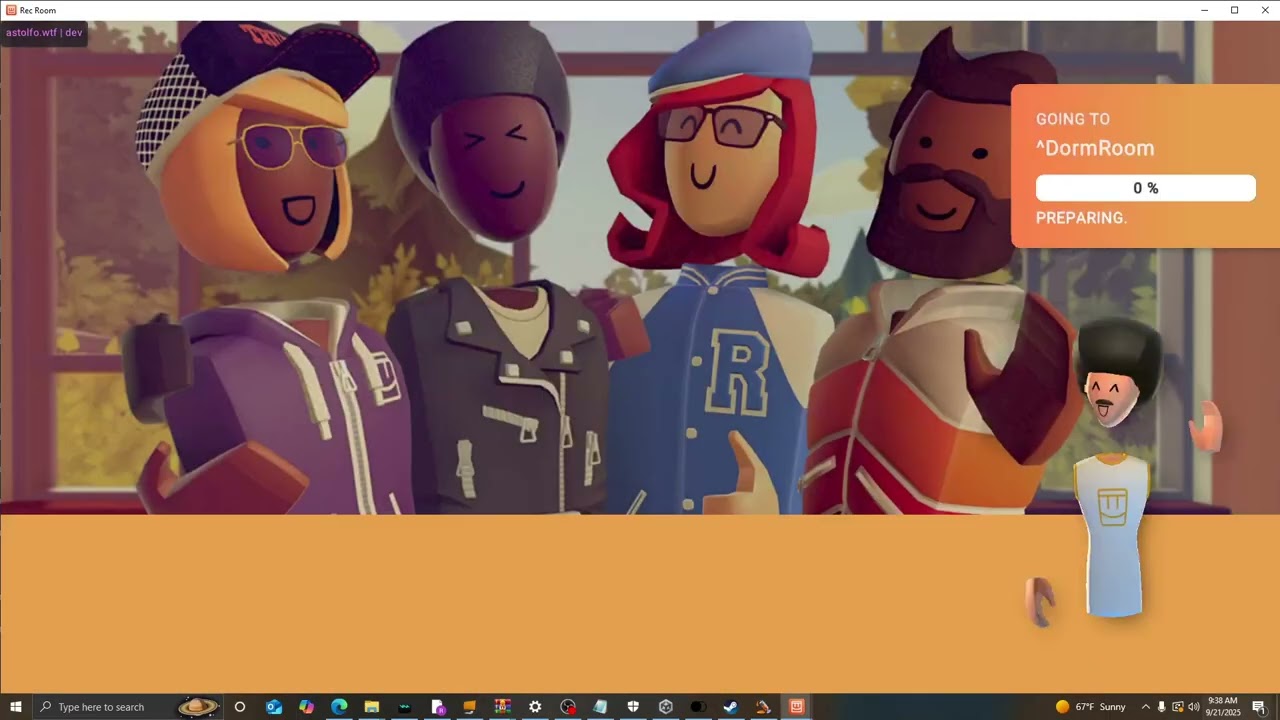Screen dimensions: 1280x720
Task: Open File Explorer from taskbar
Action: (372, 707)
